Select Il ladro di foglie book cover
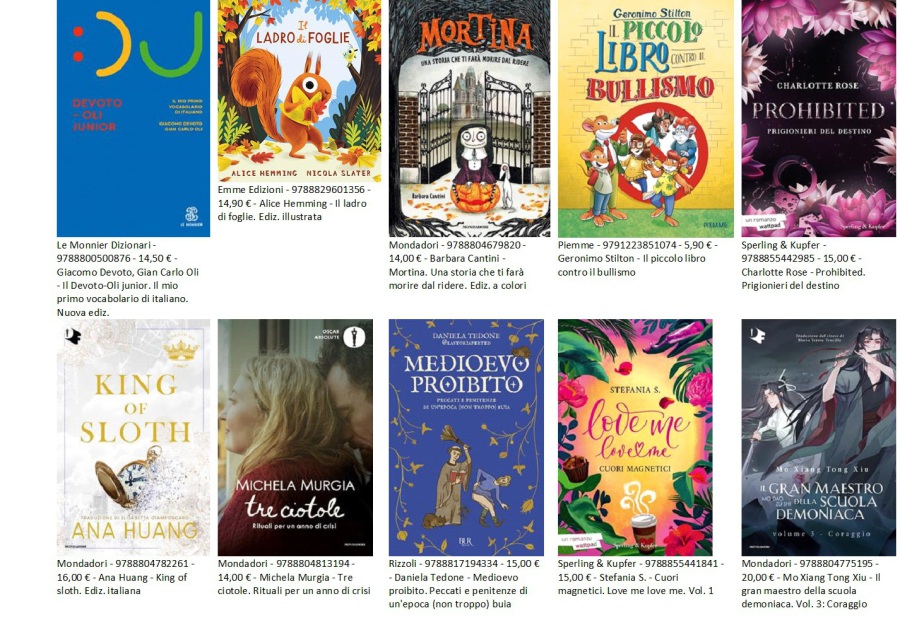Screen dimensions: 900x642 click(299, 91)
